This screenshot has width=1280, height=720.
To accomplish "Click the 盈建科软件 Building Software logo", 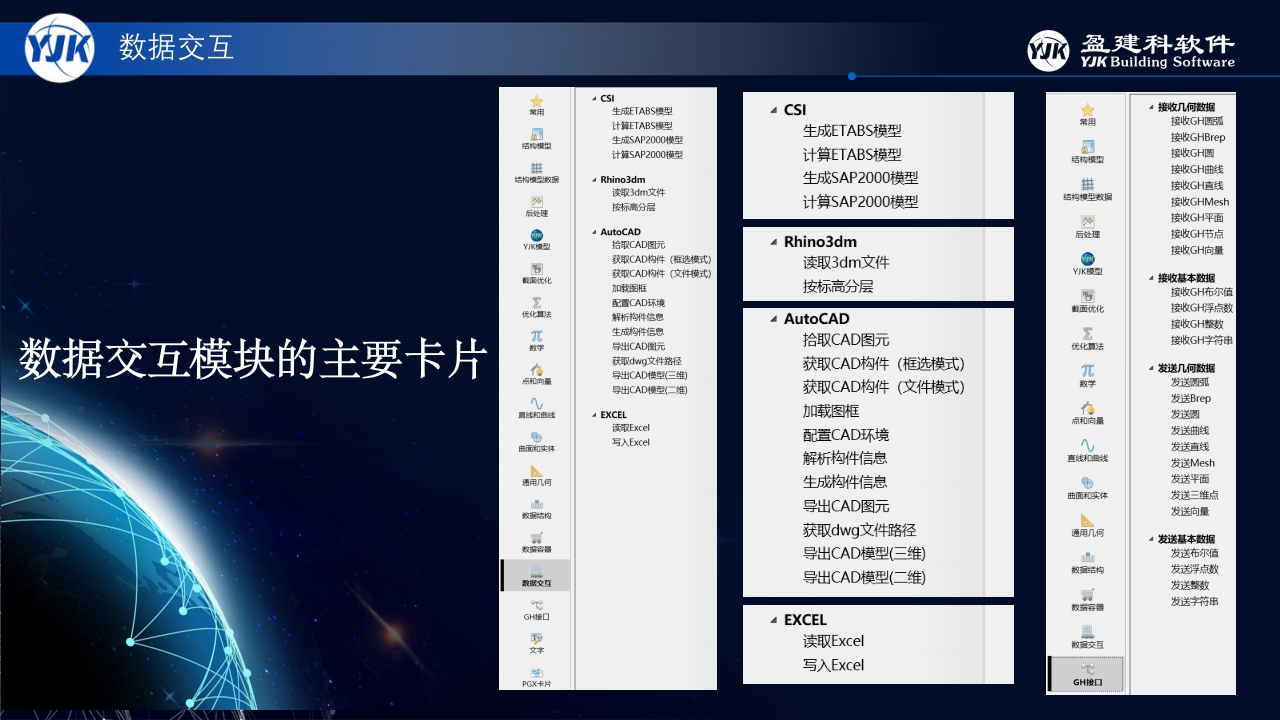I will click(1131, 50).
